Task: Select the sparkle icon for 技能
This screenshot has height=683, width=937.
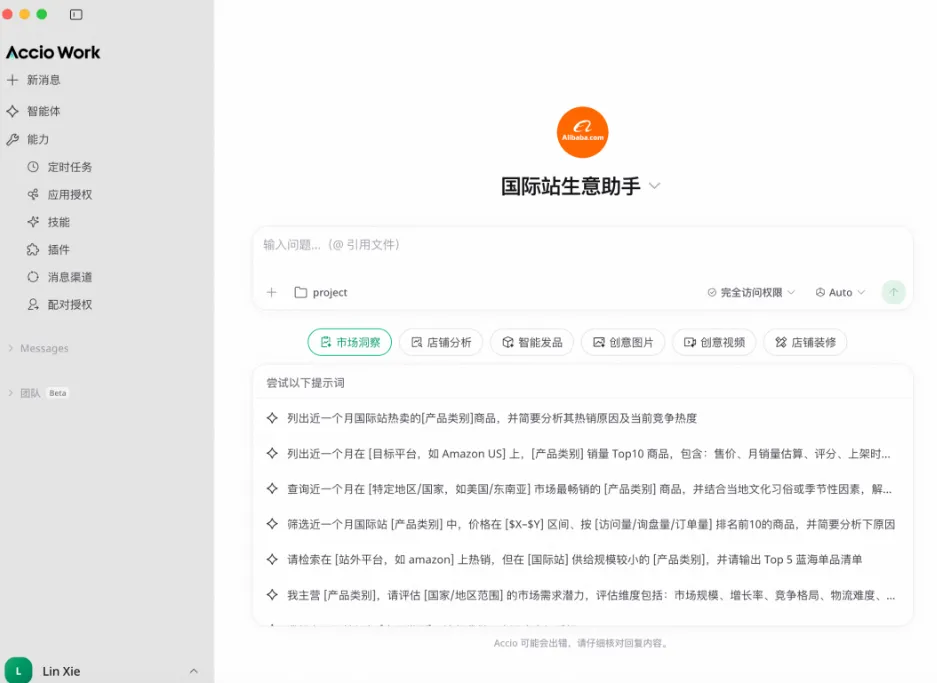Action: click(33, 222)
